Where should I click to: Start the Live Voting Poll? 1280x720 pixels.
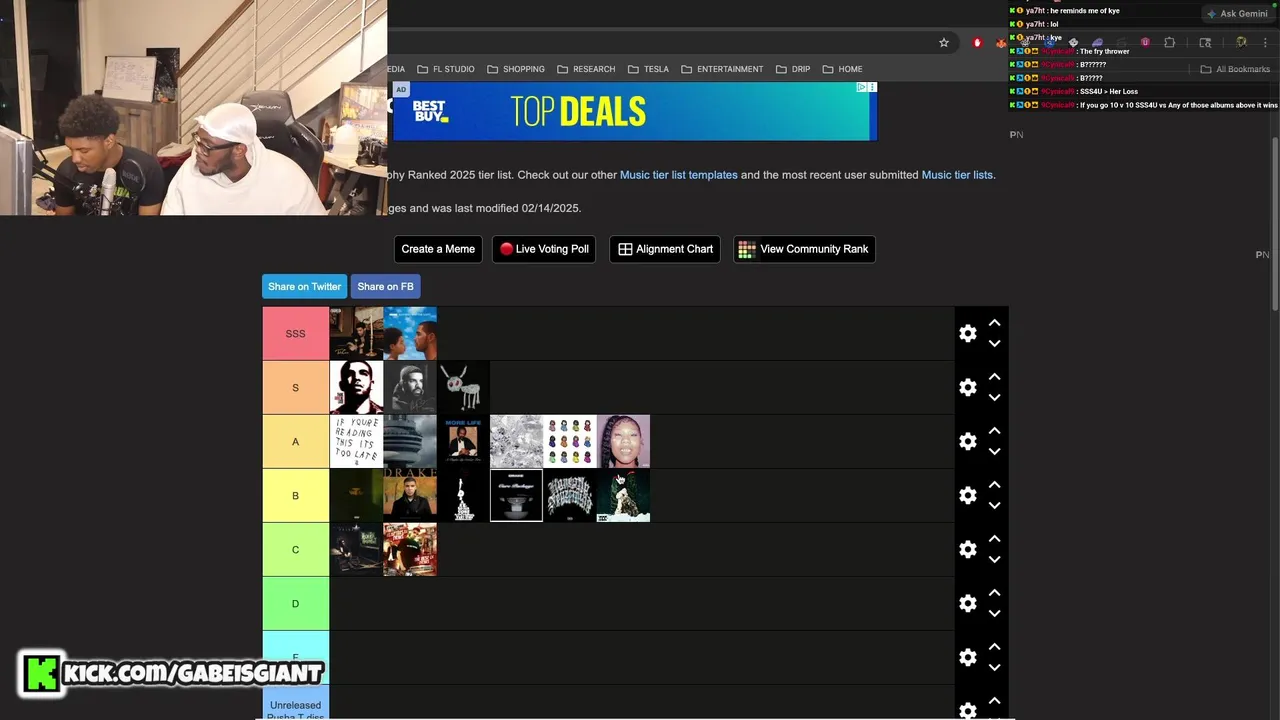point(544,249)
